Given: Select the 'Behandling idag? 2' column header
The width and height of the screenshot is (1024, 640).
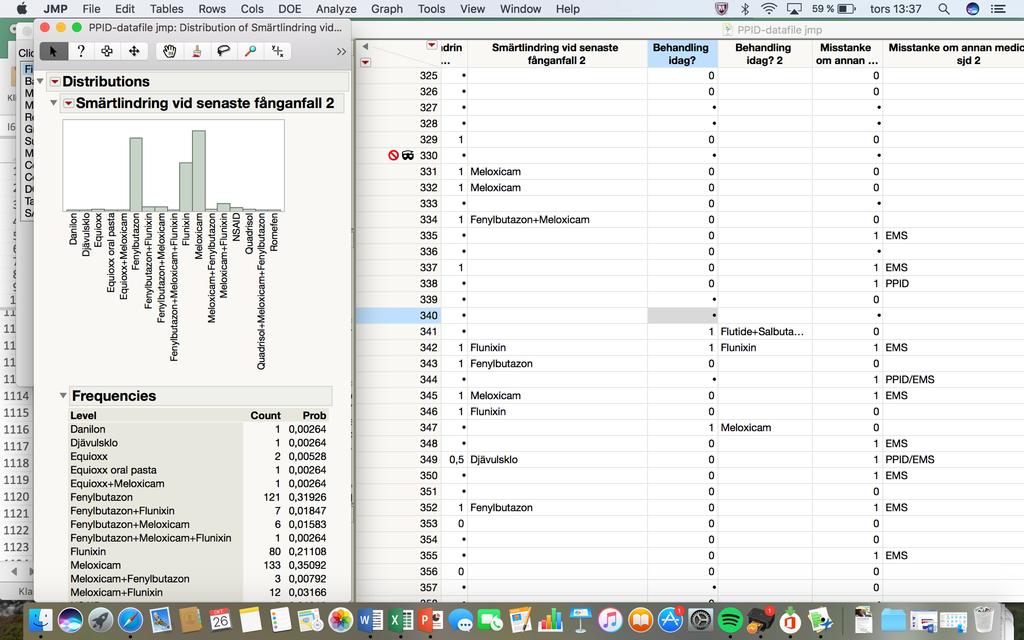Looking at the screenshot, I should point(765,54).
